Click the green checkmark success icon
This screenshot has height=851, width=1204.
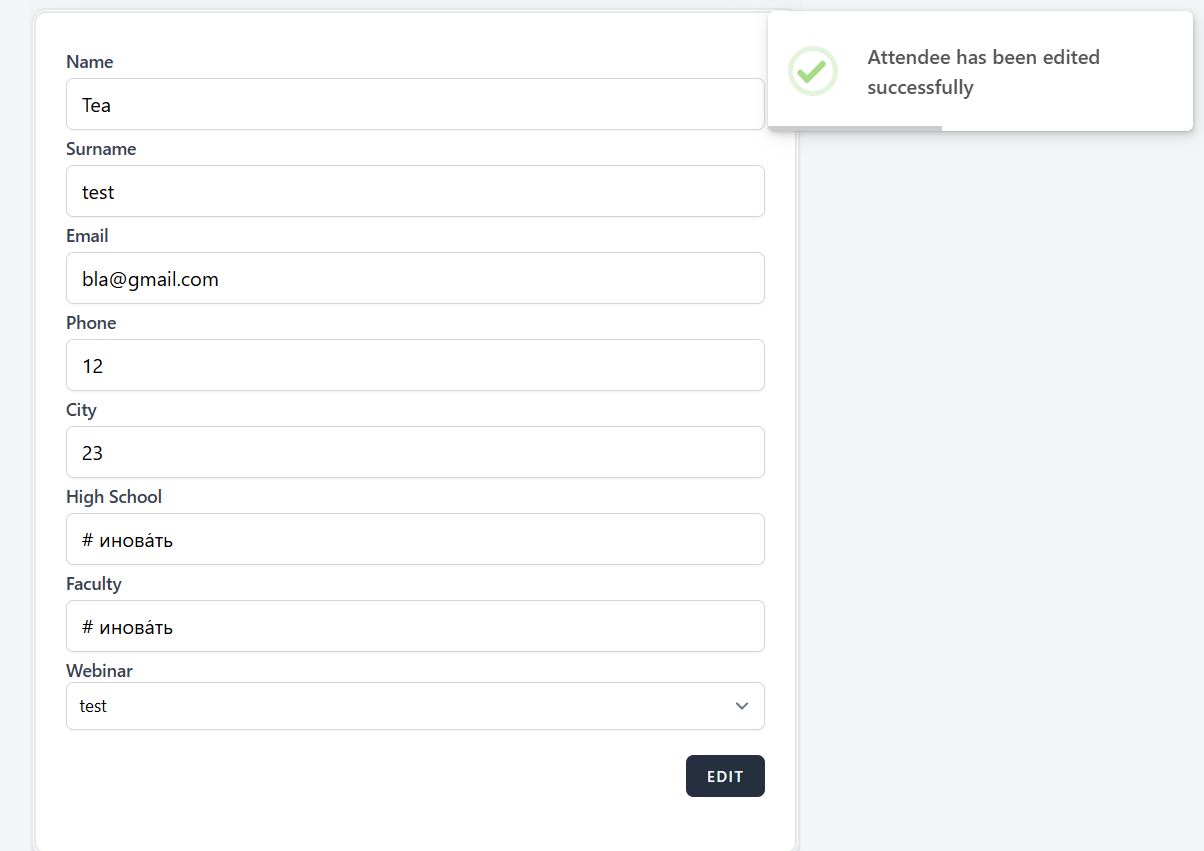click(x=812, y=71)
